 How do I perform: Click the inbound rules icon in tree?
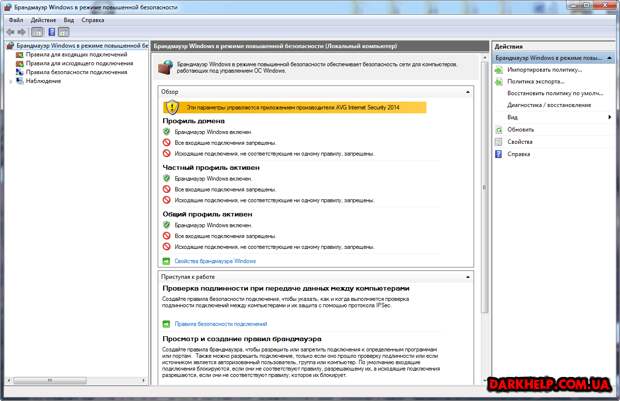(19, 55)
